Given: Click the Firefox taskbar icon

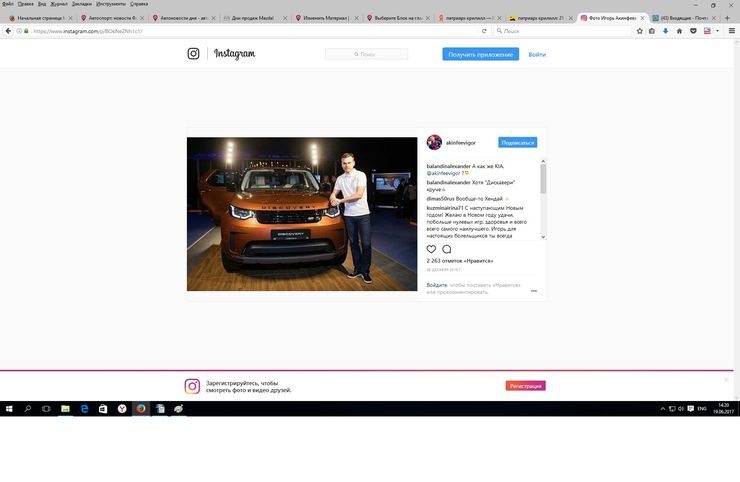Looking at the screenshot, I should click(x=141, y=409).
